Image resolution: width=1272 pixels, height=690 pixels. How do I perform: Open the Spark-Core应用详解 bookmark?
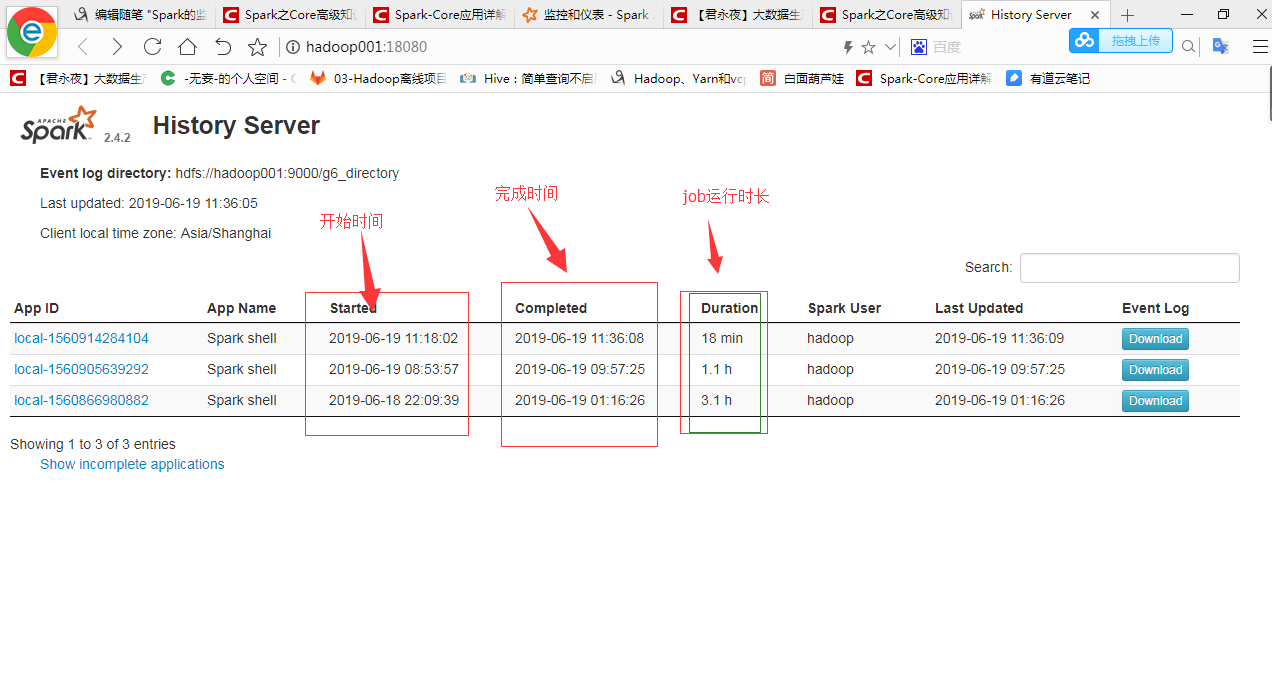tap(925, 78)
